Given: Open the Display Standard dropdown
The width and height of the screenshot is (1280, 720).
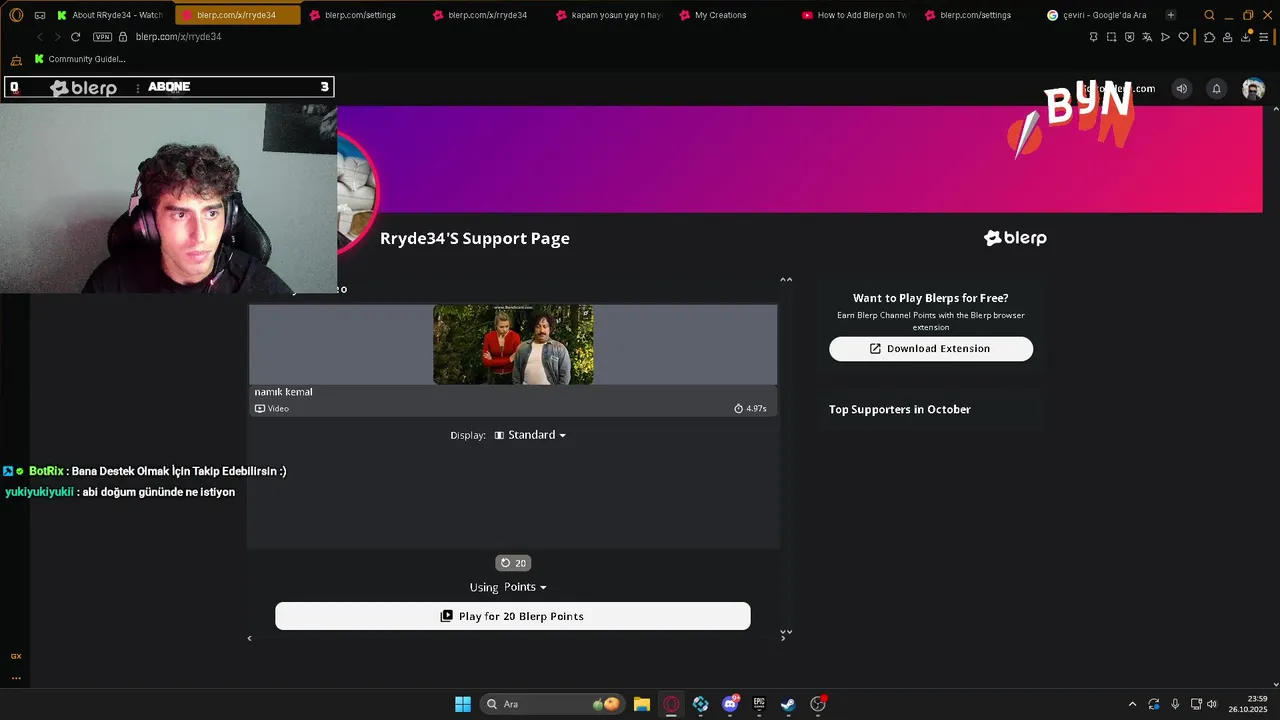Looking at the screenshot, I should [529, 435].
